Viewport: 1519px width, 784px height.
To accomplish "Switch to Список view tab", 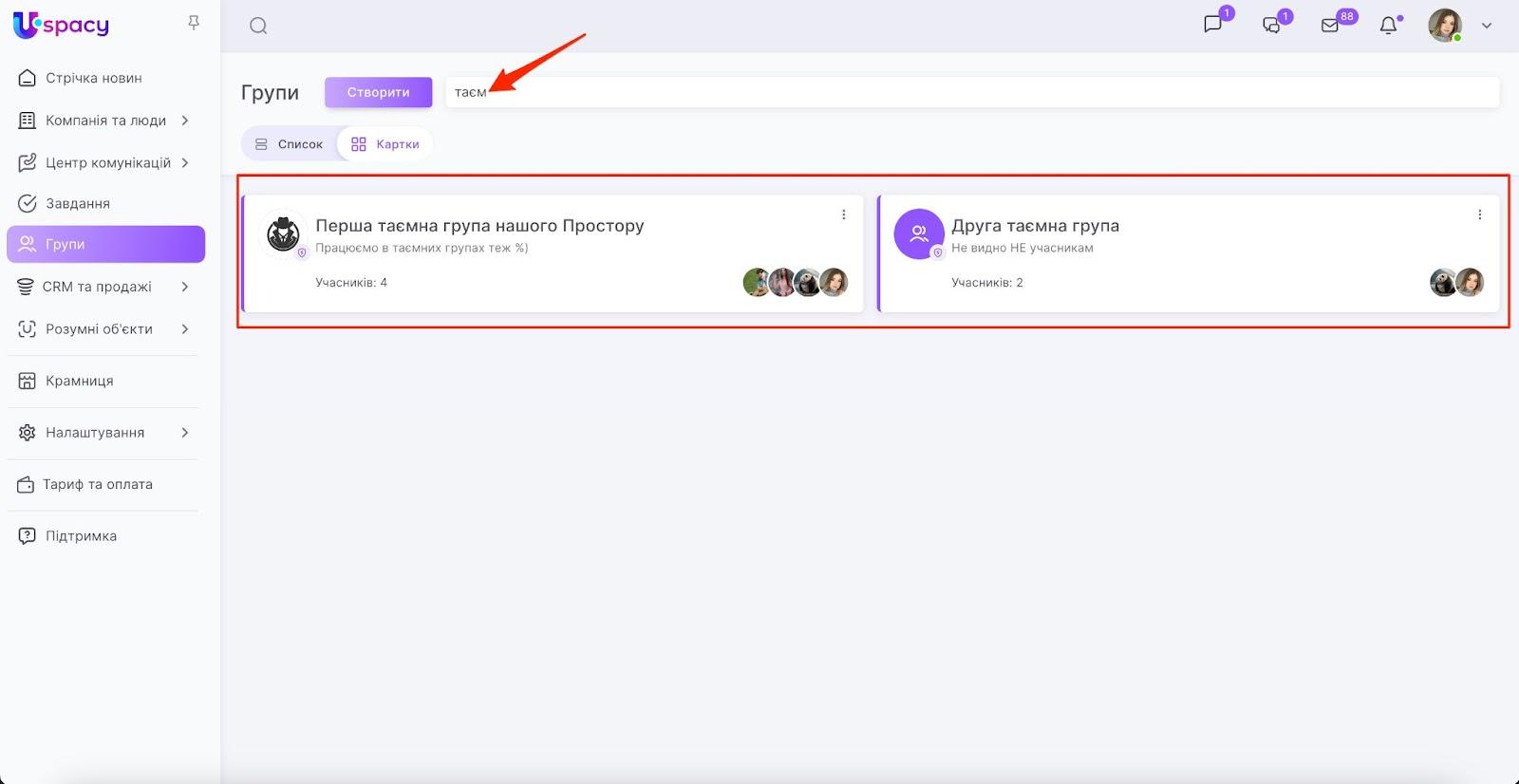I will pyautogui.click(x=289, y=144).
